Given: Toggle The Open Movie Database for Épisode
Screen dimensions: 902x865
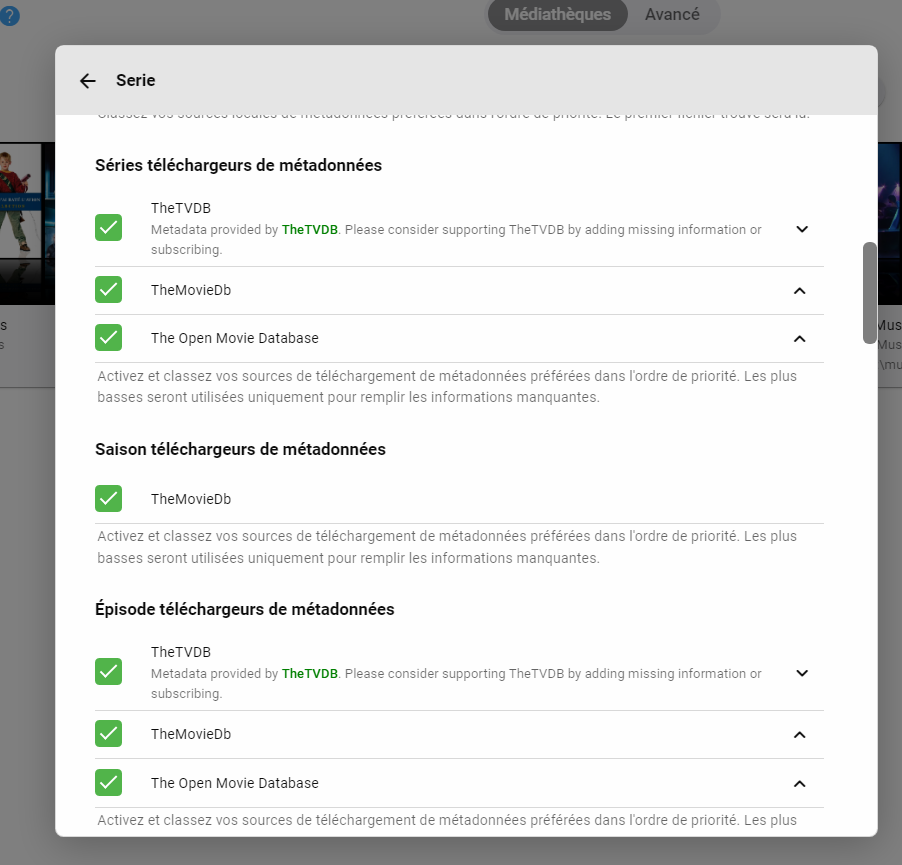Looking at the screenshot, I should pos(109,782).
